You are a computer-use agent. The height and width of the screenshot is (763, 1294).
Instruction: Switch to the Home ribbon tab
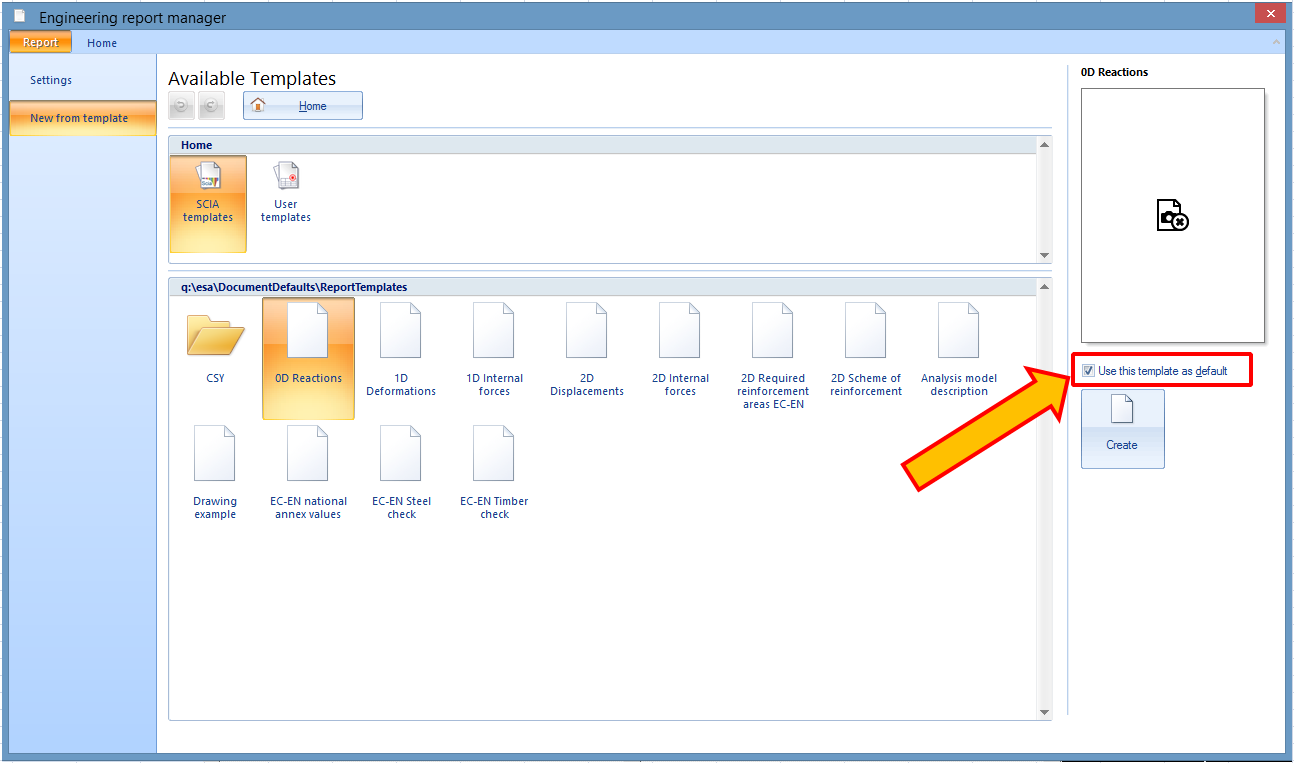point(102,43)
